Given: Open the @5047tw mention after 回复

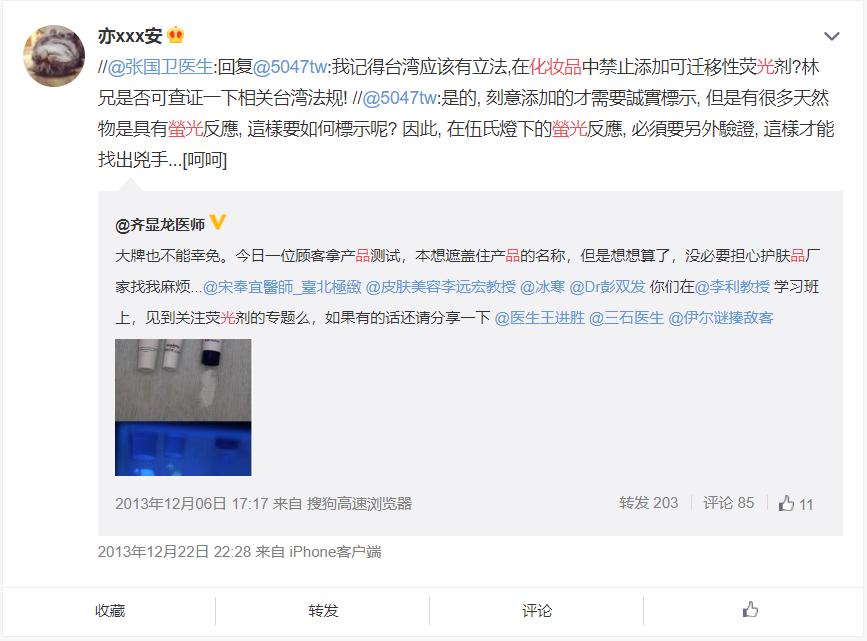Looking at the screenshot, I should [290, 67].
